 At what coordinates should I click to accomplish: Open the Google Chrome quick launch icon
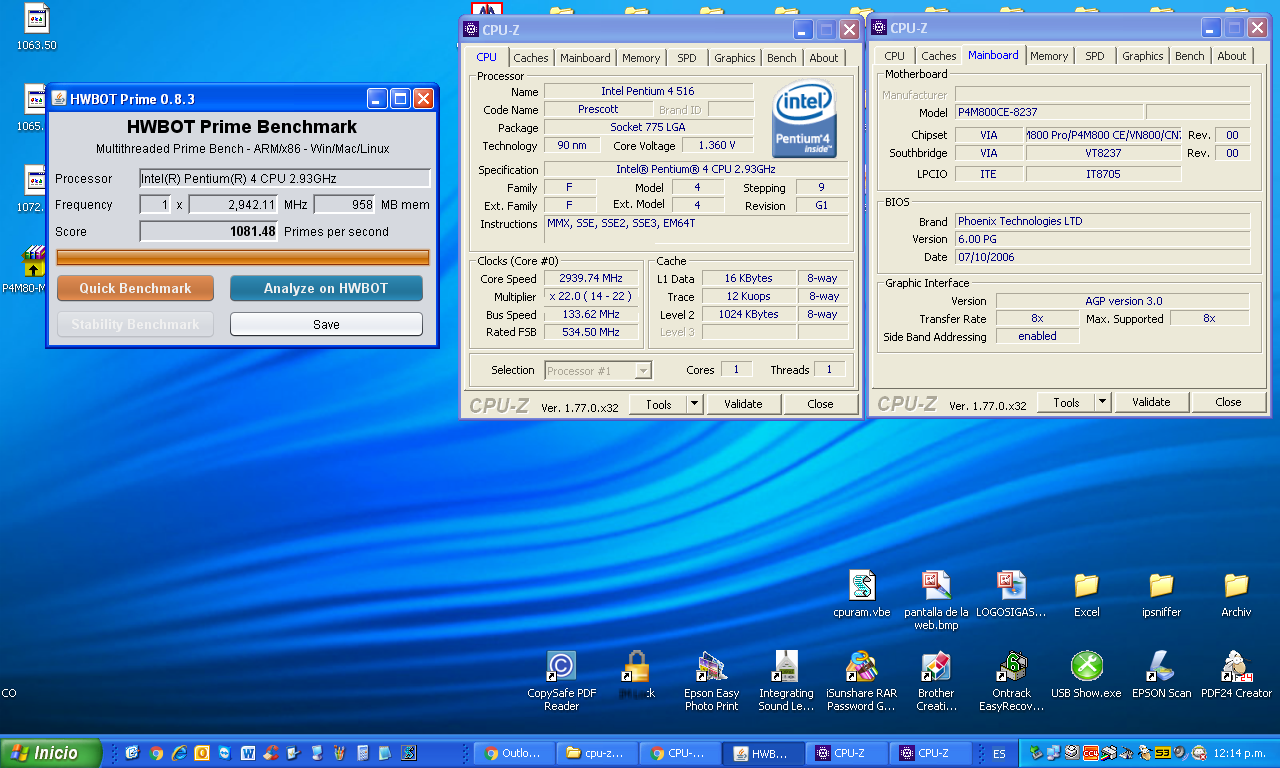[156, 753]
